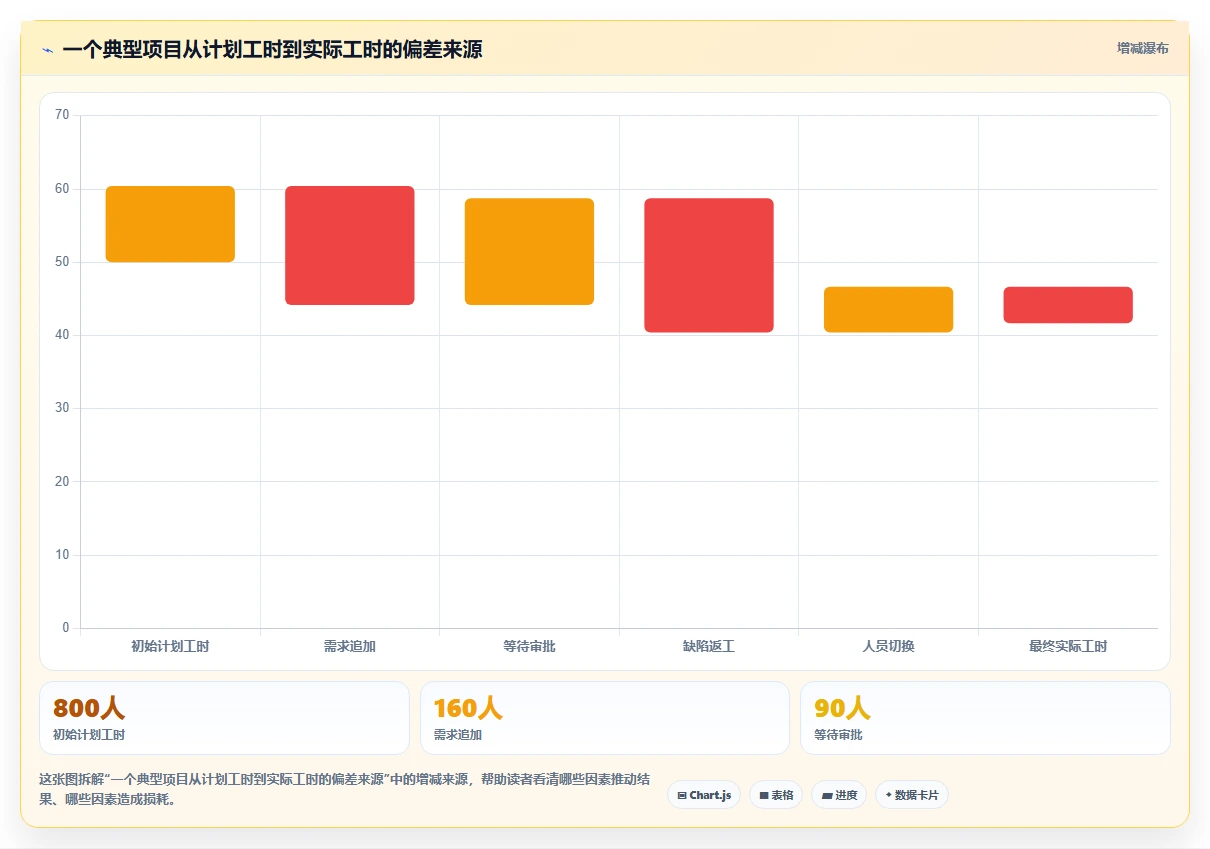
Task: Click the red 最终实际工时 bar
Action: click(1068, 305)
